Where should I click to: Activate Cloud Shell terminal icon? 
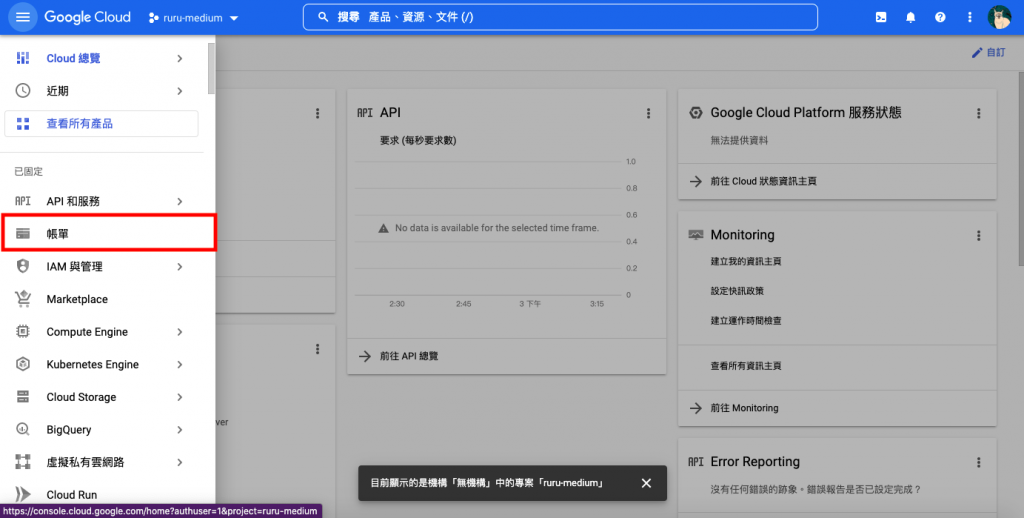[881, 18]
